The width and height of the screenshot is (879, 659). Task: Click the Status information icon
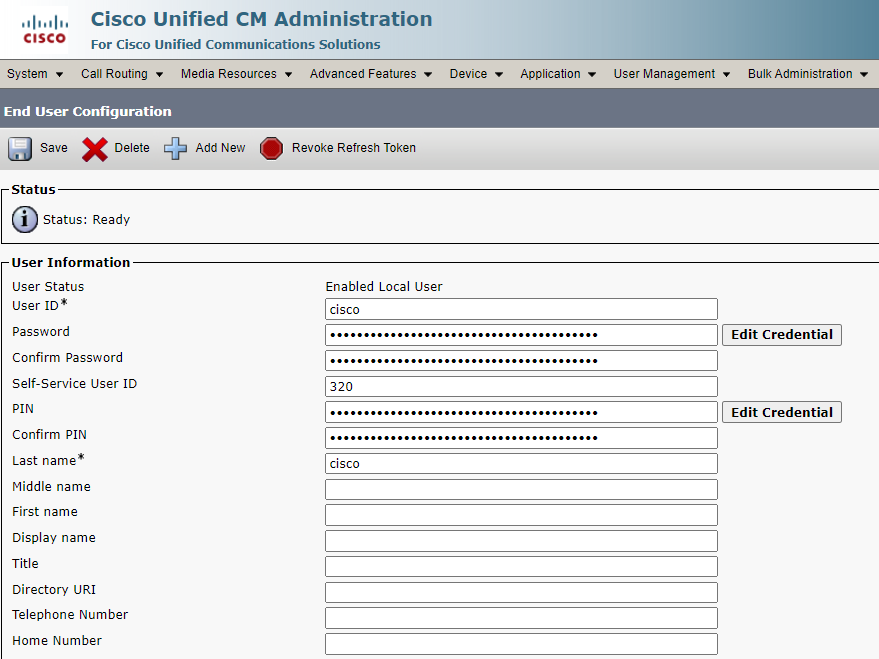tap(25, 219)
